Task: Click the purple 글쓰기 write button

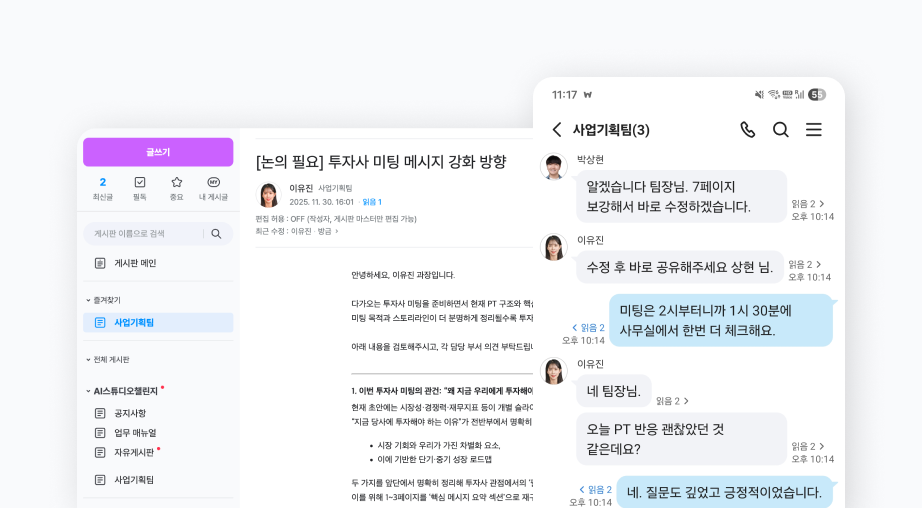Action: click(x=158, y=152)
